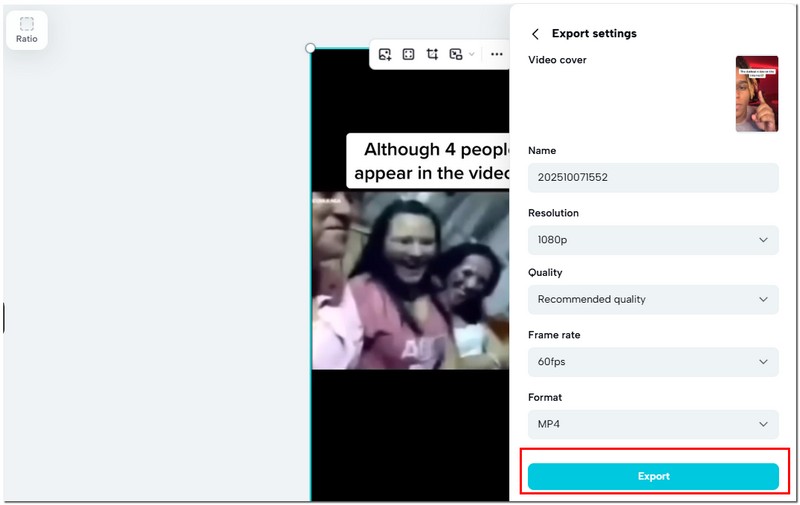Go back using Export settings arrow
Image resolution: width=800 pixels, height=505 pixels.
[535, 34]
